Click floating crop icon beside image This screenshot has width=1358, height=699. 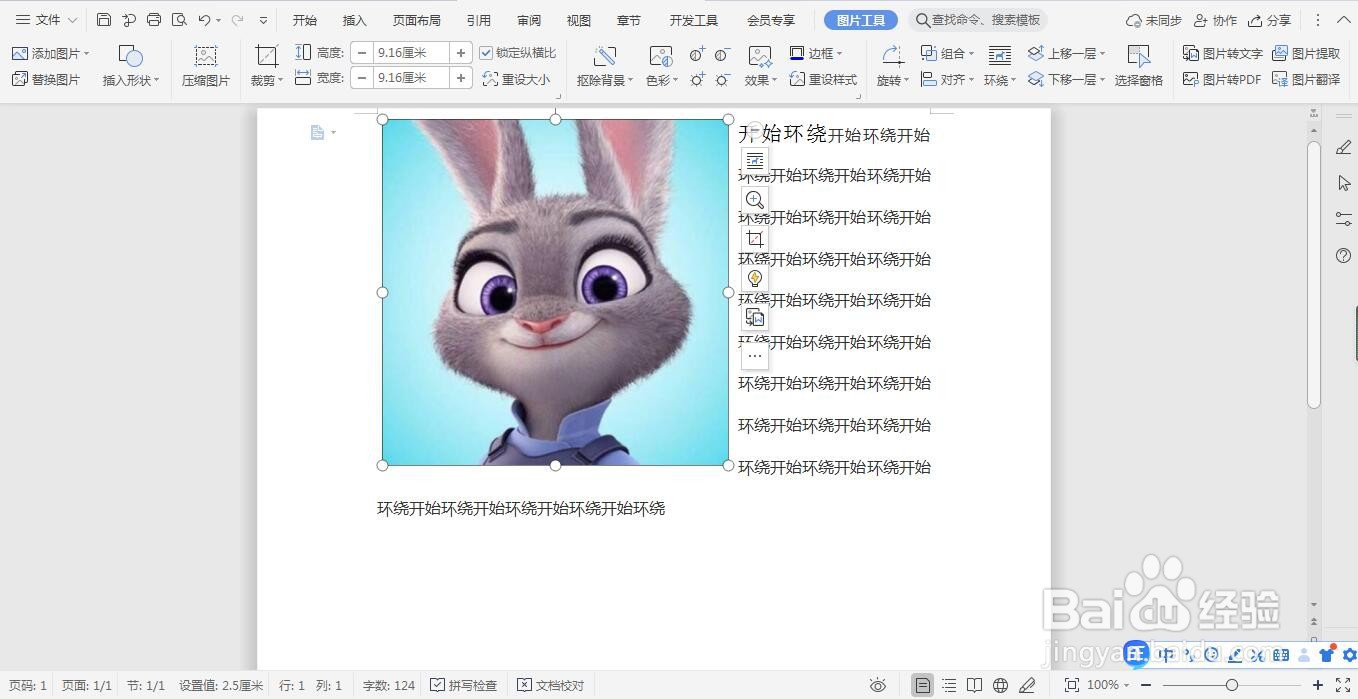755,239
